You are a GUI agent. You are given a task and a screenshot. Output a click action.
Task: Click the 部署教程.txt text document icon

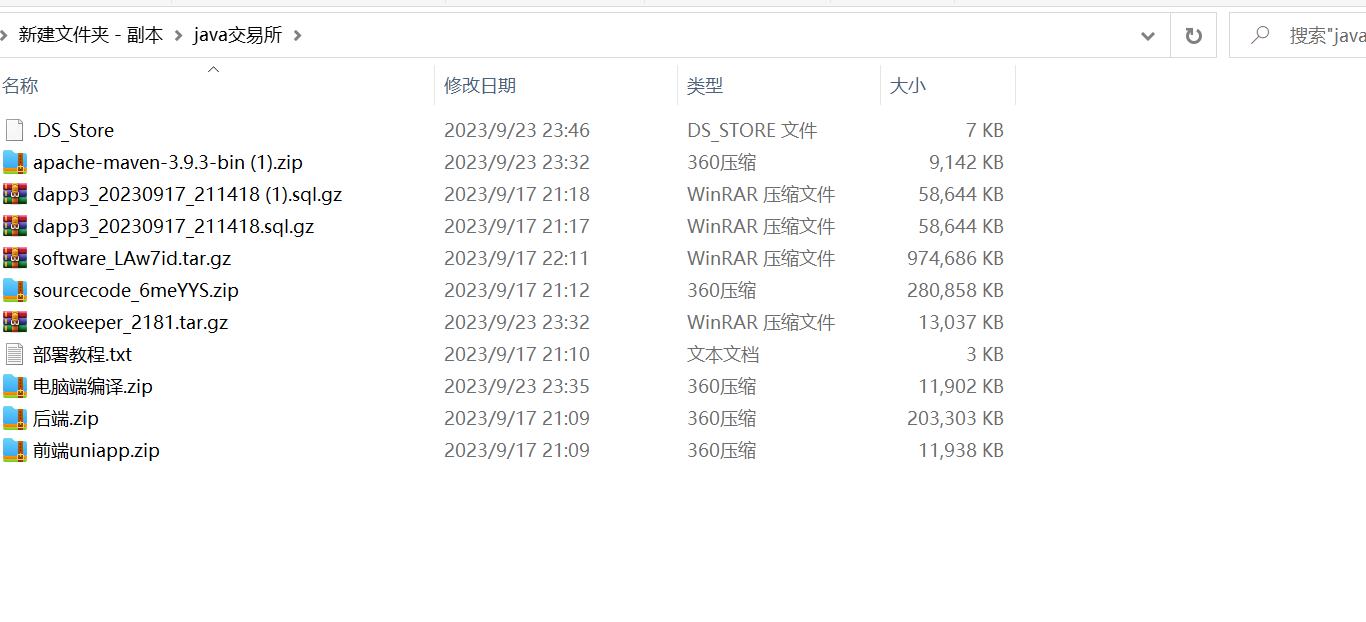click(x=14, y=354)
